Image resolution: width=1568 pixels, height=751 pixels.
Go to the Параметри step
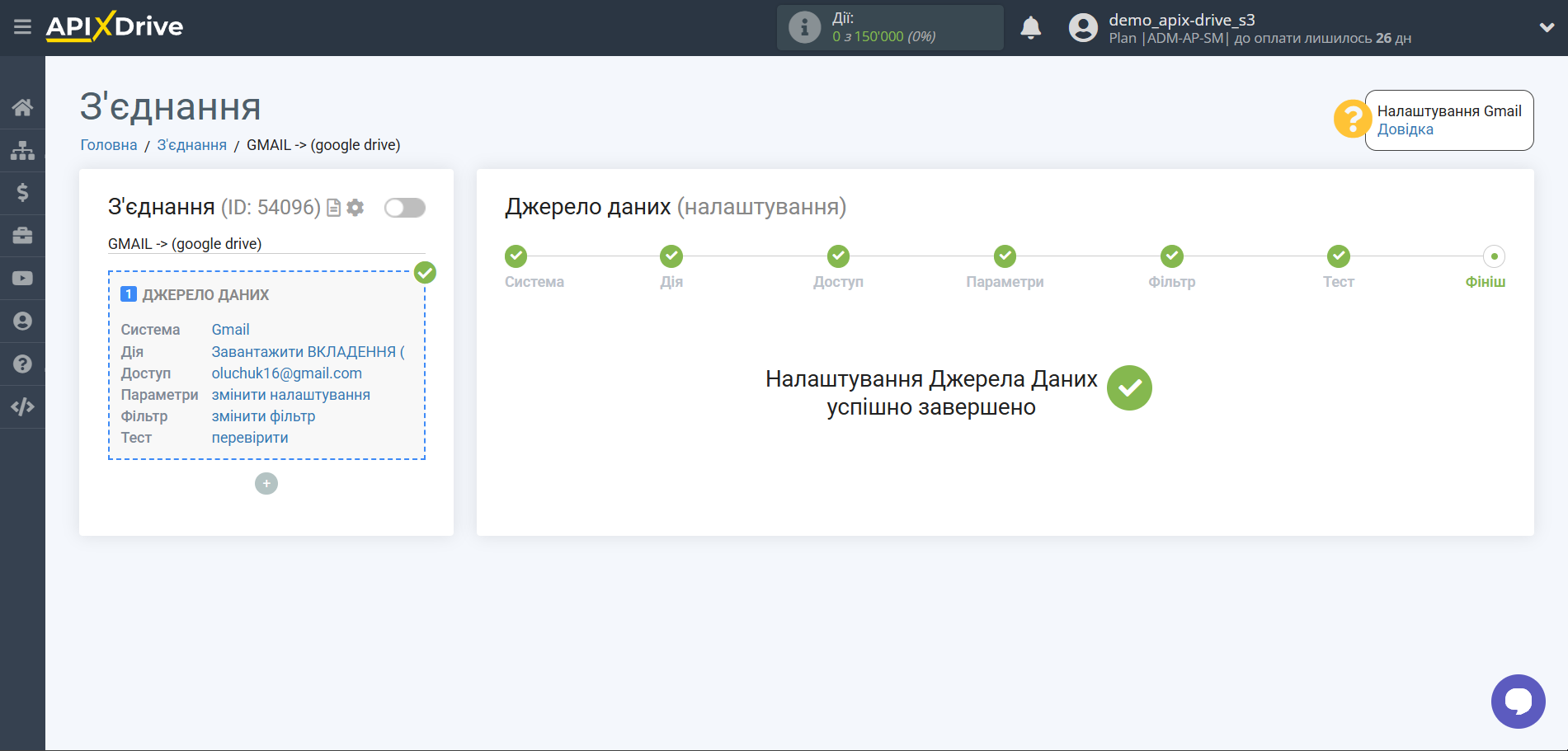click(x=1005, y=256)
